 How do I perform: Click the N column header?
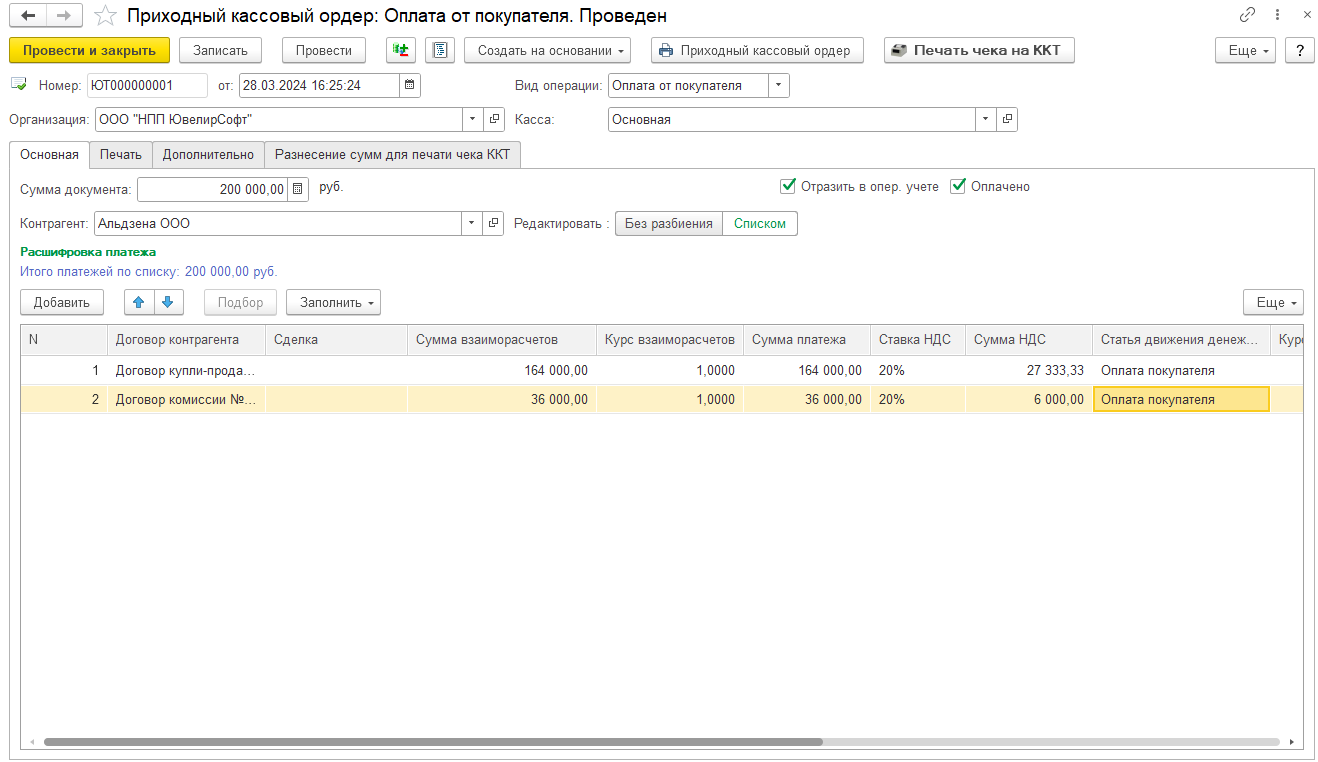(x=64, y=340)
